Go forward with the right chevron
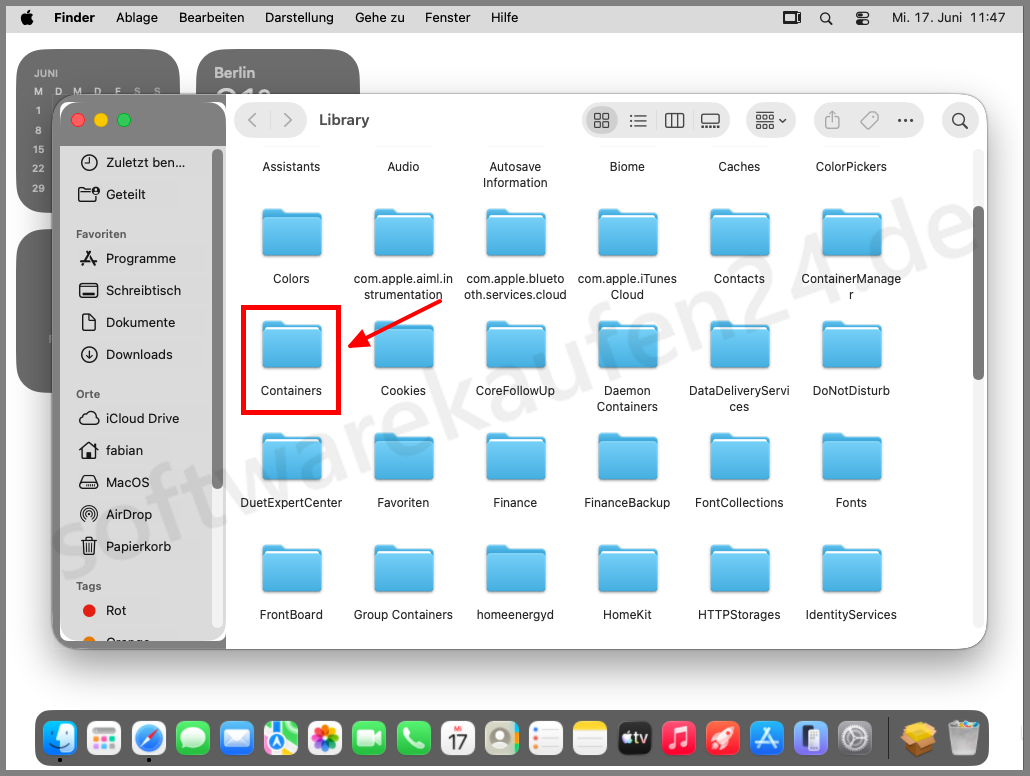The image size is (1030, 776). click(x=288, y=120)
